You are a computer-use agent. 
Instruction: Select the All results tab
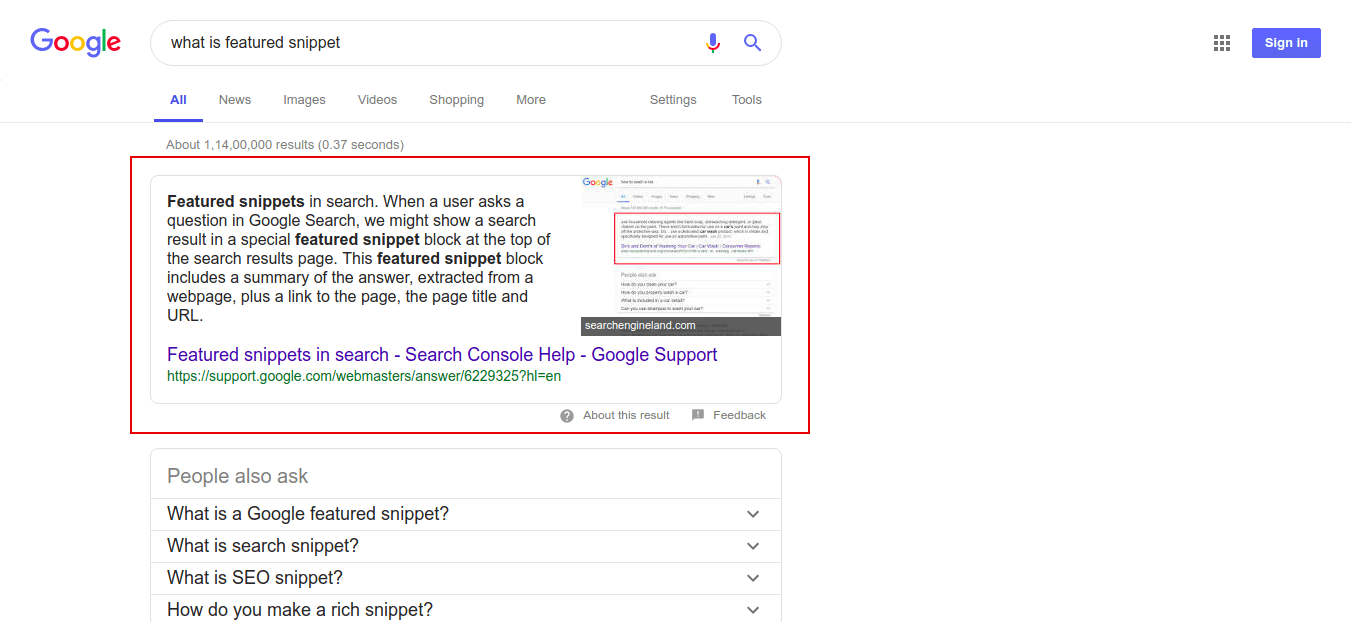(x=178, y=100)
